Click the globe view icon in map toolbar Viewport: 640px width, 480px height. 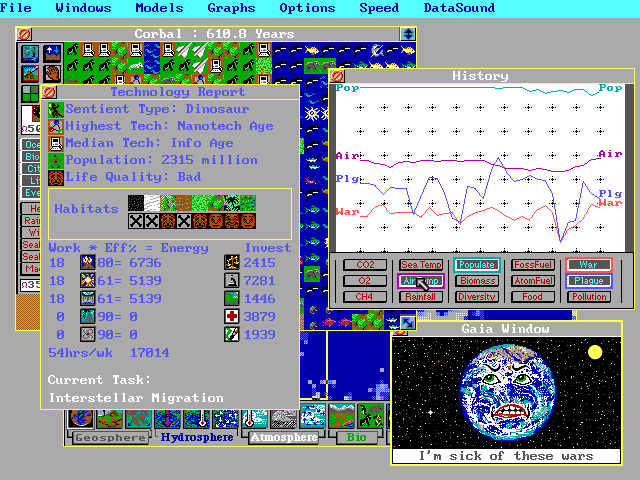tap(81, 418)
